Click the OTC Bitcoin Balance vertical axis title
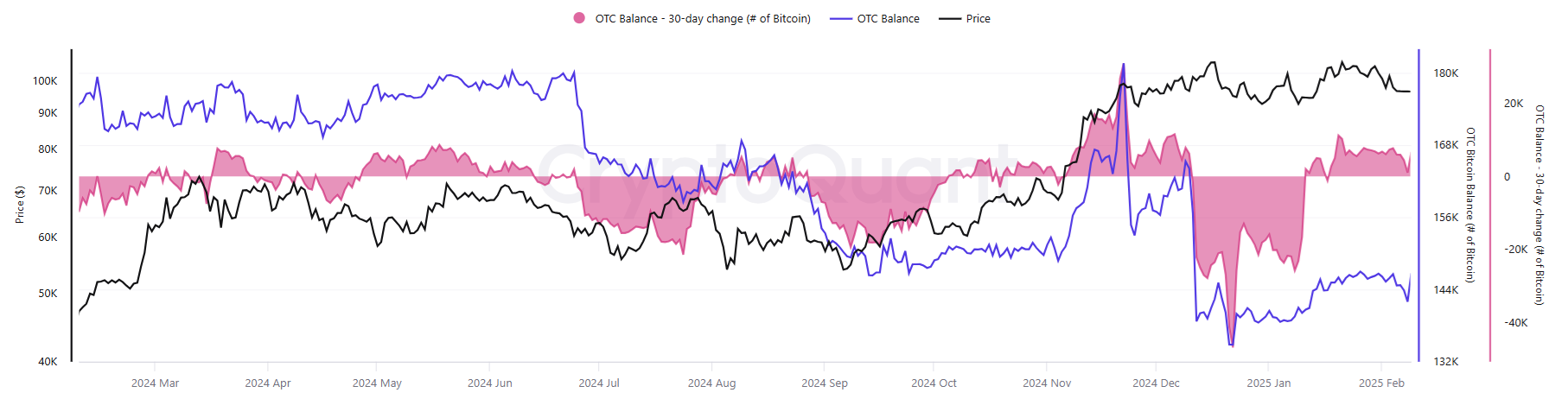1568x399 pixels. (1470, 205)
